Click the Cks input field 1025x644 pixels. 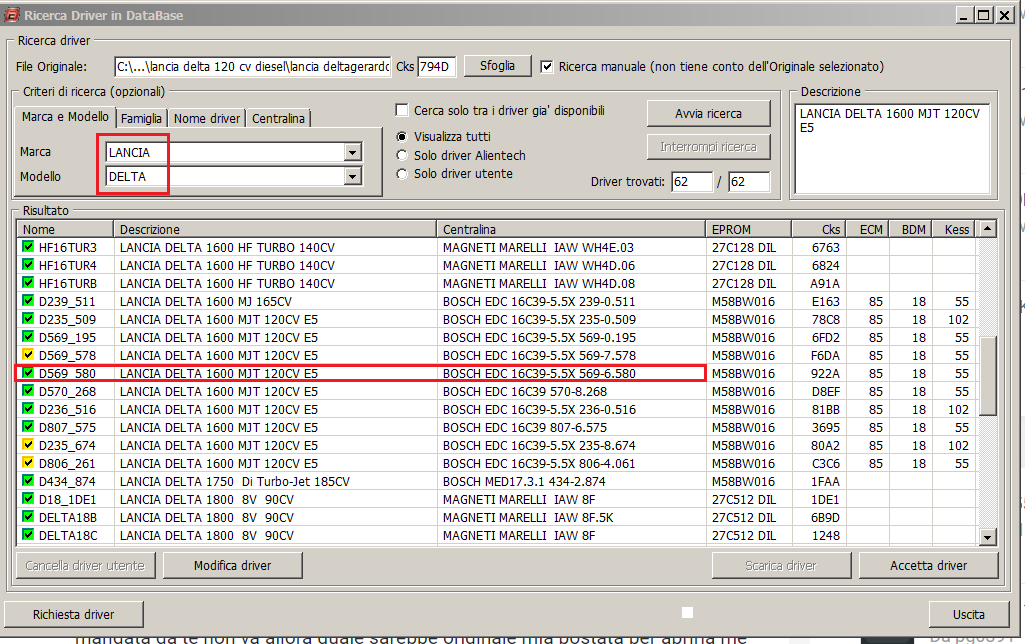tap(436, 67)
